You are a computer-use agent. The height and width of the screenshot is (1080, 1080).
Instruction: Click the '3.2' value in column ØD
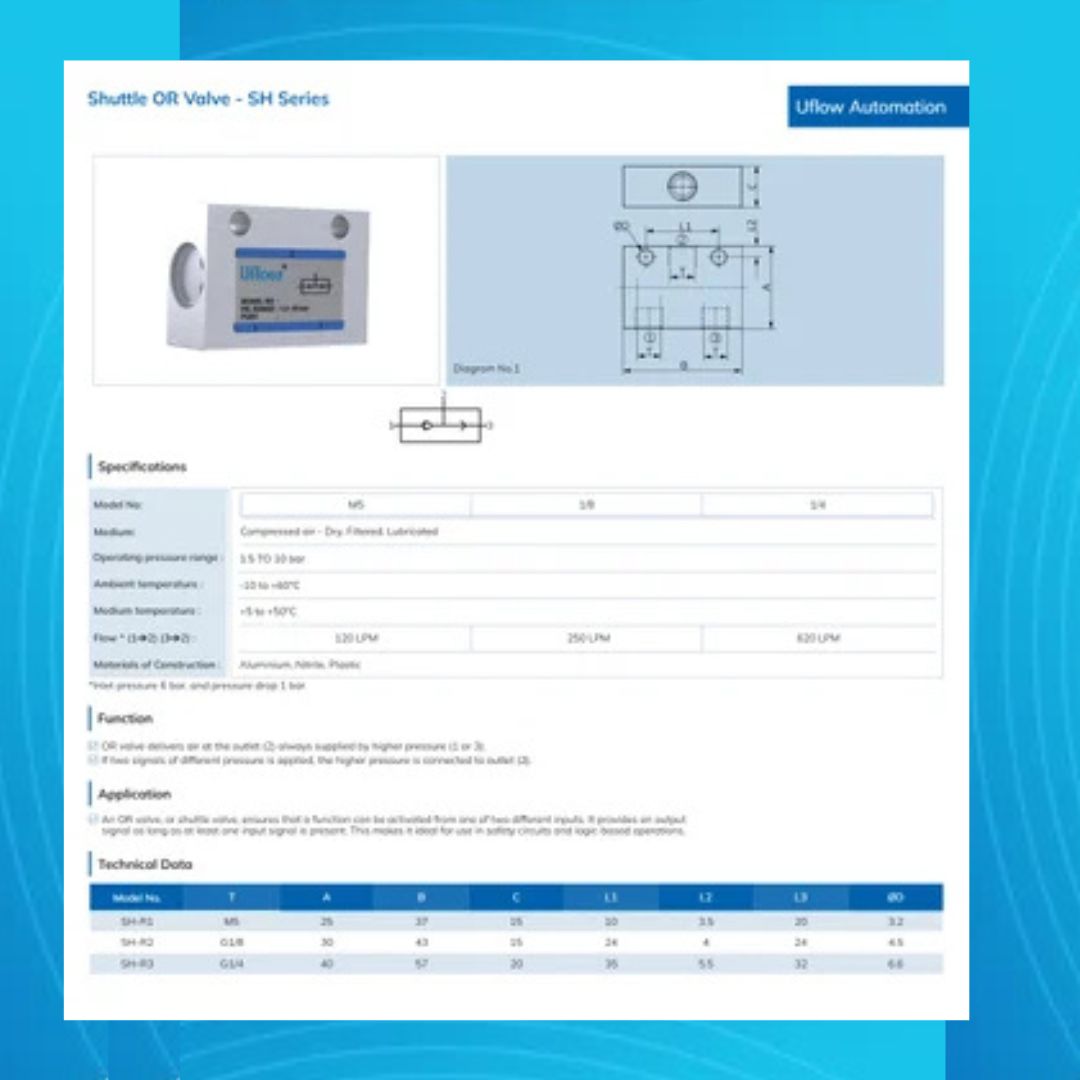point(895,922)
